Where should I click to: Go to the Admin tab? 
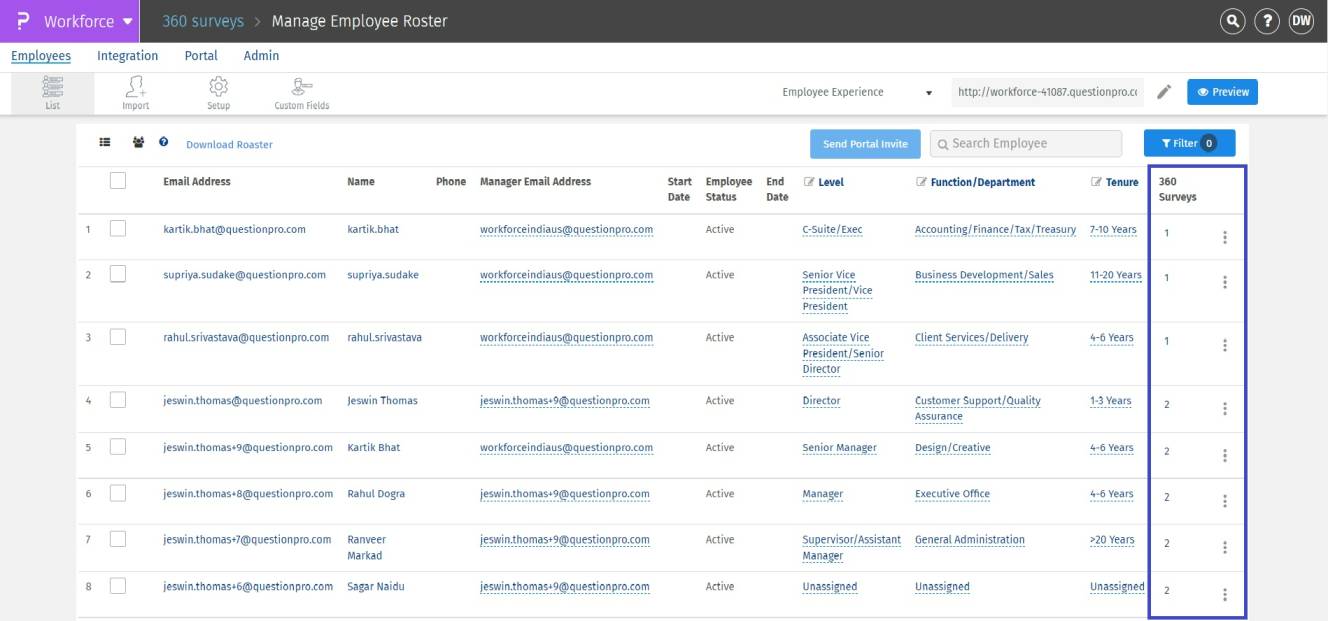(261, 56)
